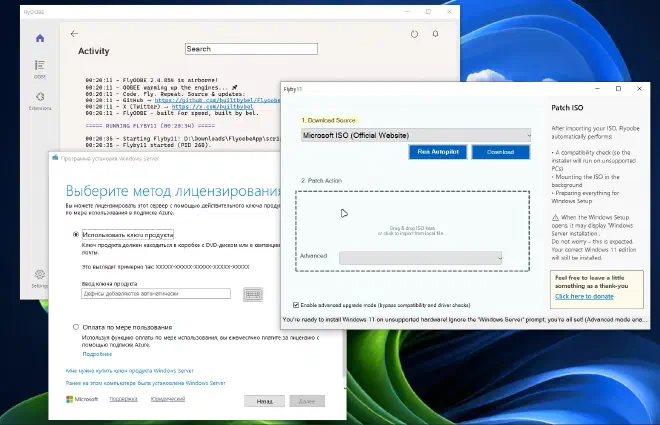Click Download button in Flyby11

[500, 152]
